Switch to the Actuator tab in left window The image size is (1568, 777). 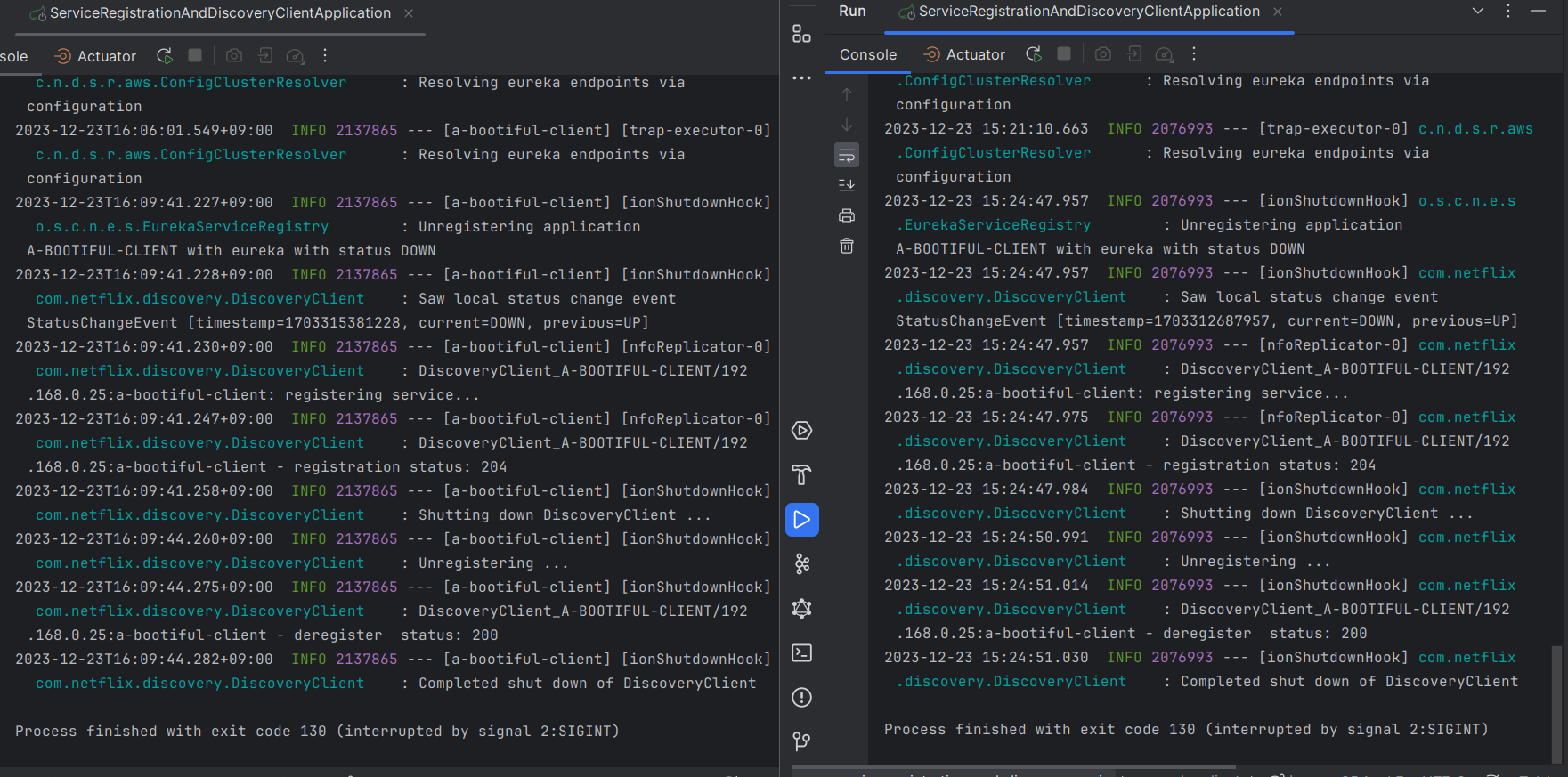(x=95, y=57)
